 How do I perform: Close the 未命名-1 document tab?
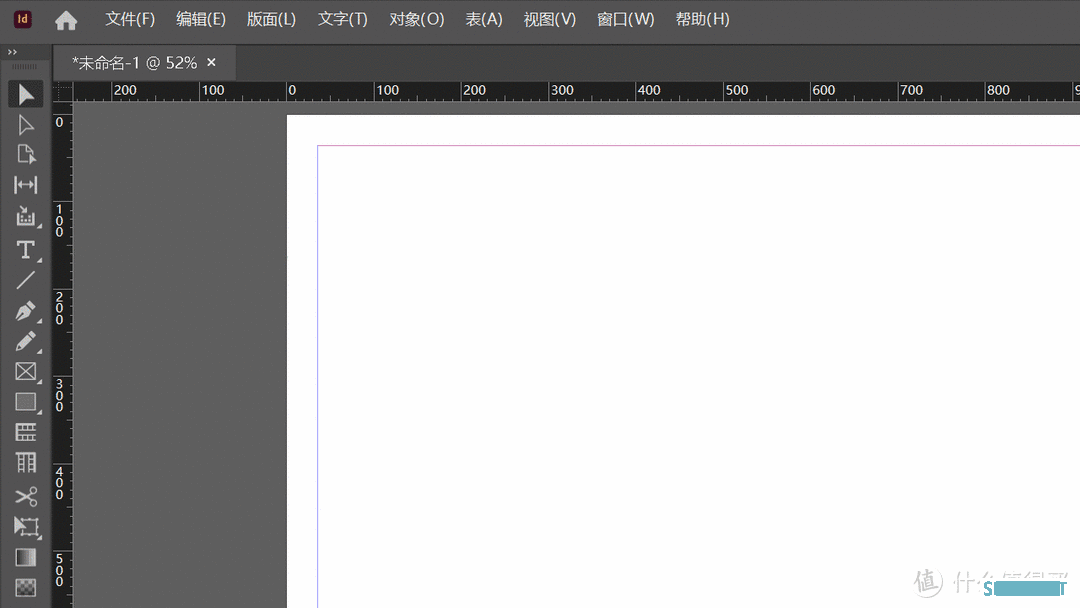pyautogui.click(x=211, y=62)
